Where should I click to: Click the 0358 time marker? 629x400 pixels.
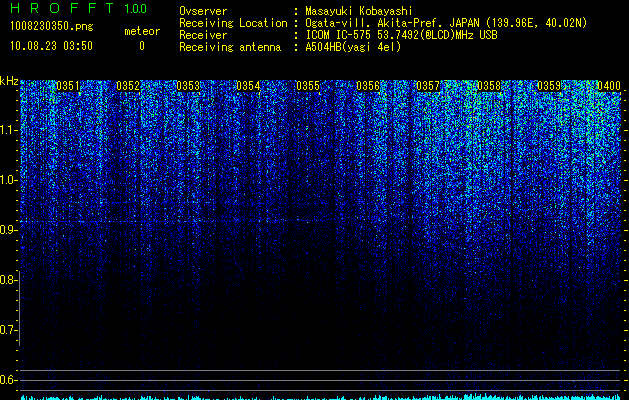(x=489, y=86)
